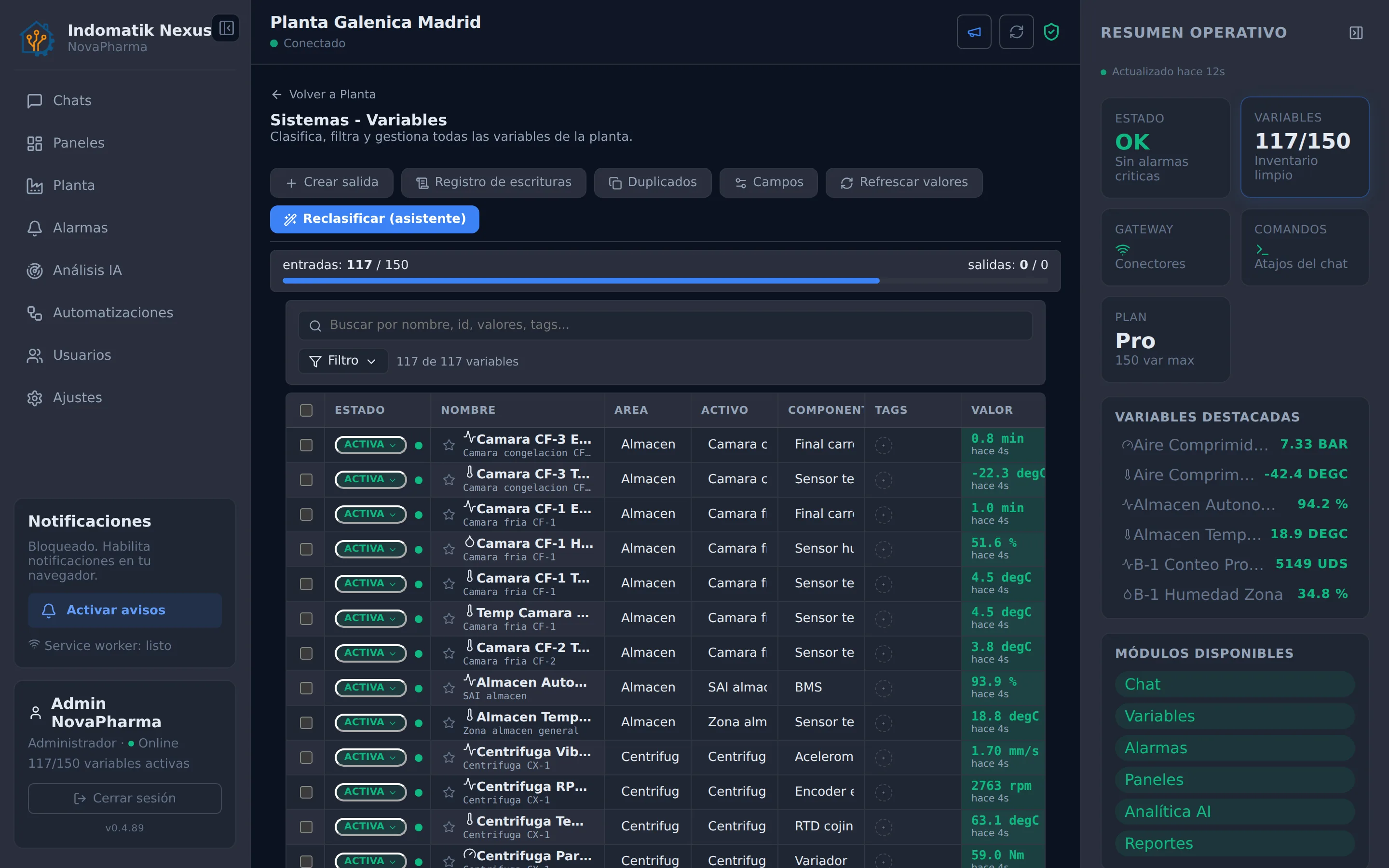The width and height of the screenshot is (1389, 868).
Task: Open ACTIVA status dropdown for Almacen Temp...
Action: click(370, 723)
